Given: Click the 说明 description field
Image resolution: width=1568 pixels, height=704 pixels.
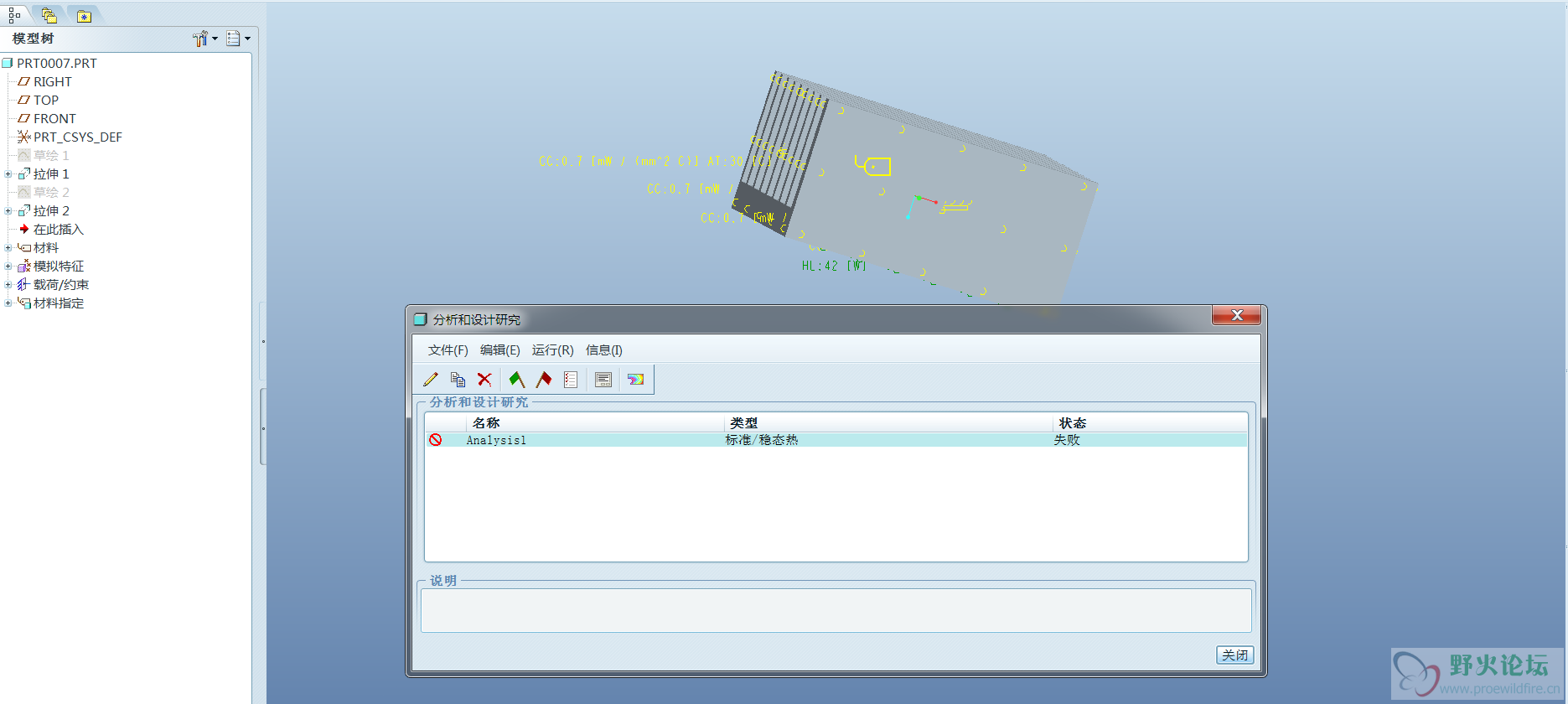Looking at the screenshot, I should (x=836, y=610).
